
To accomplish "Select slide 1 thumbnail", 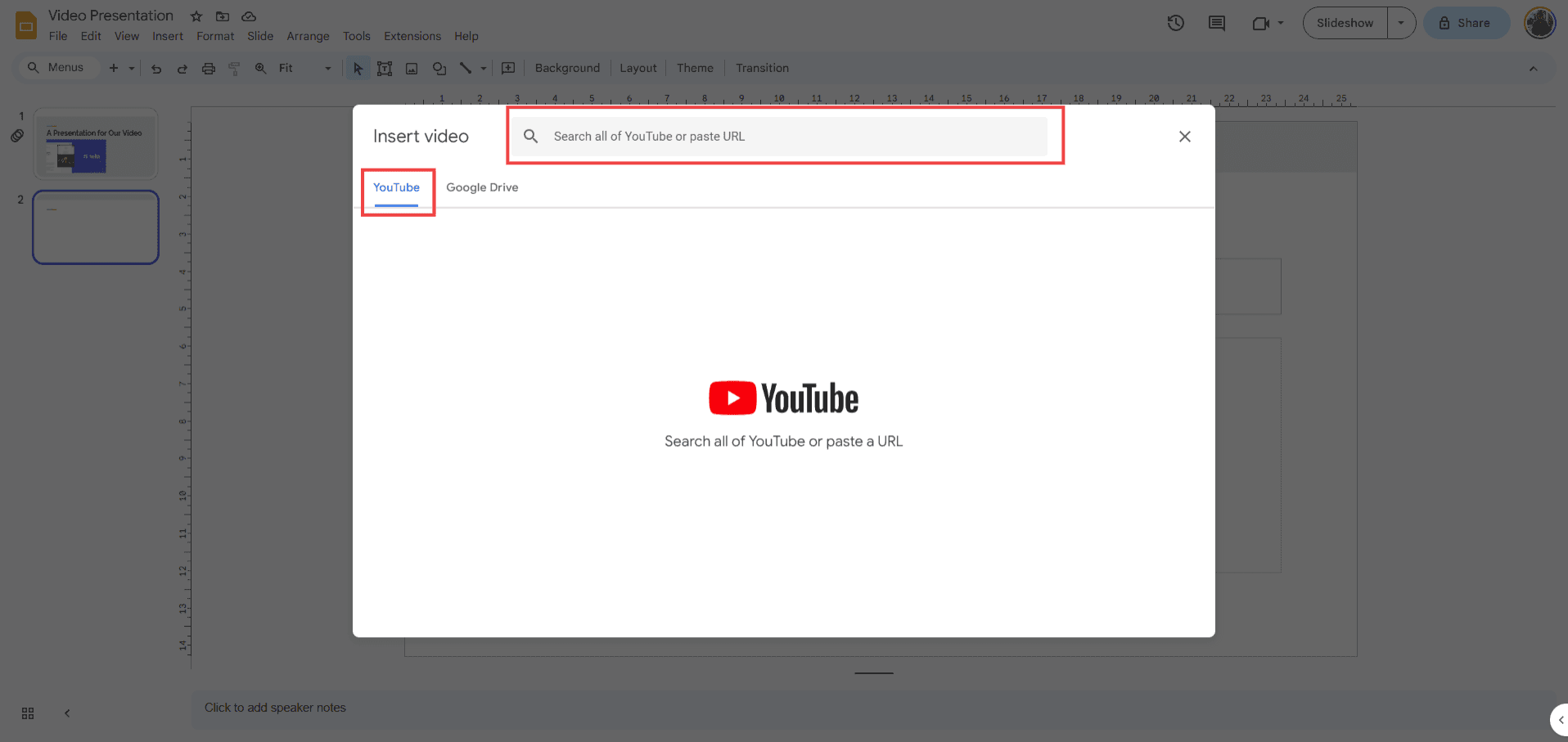I will [96, 144].
